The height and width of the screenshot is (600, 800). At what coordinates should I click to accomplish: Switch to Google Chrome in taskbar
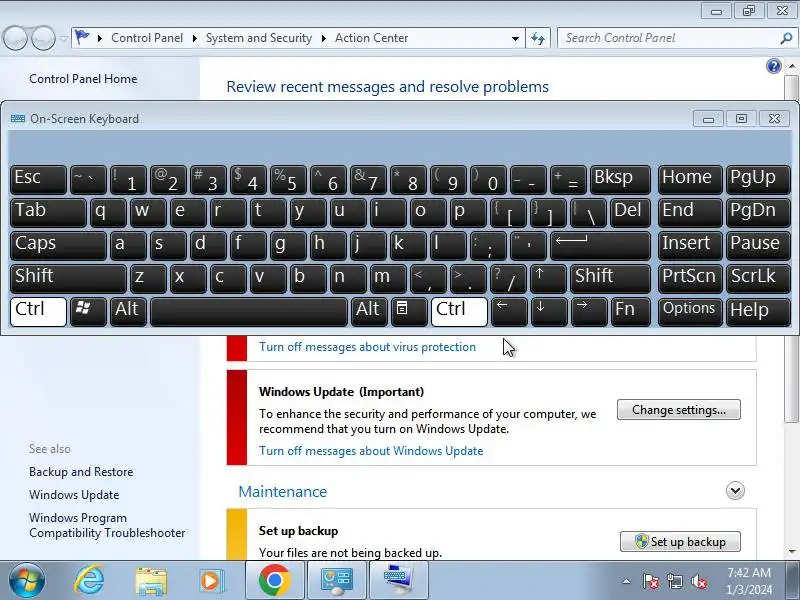point(274,581)
